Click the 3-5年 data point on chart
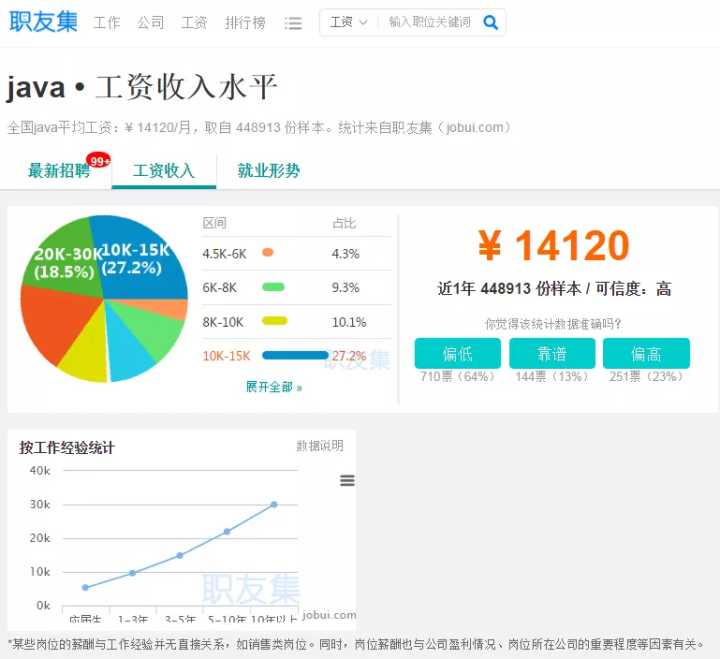 point(180,555)
